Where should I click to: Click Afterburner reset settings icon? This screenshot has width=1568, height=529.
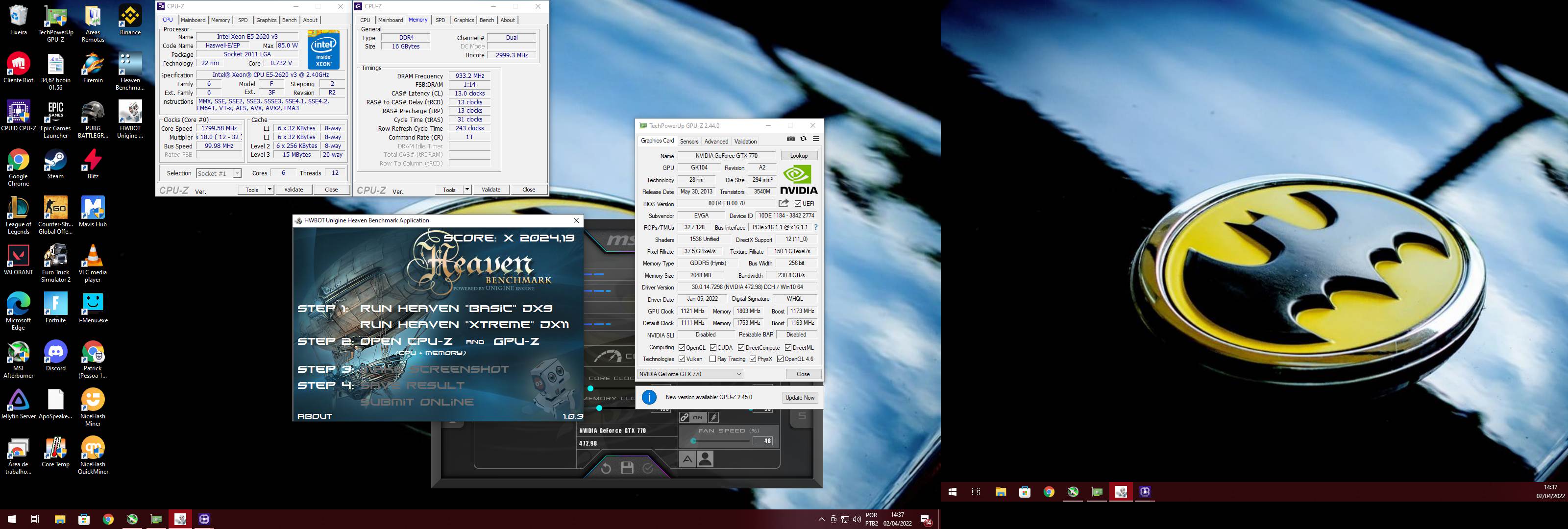(x=606, y=468)
